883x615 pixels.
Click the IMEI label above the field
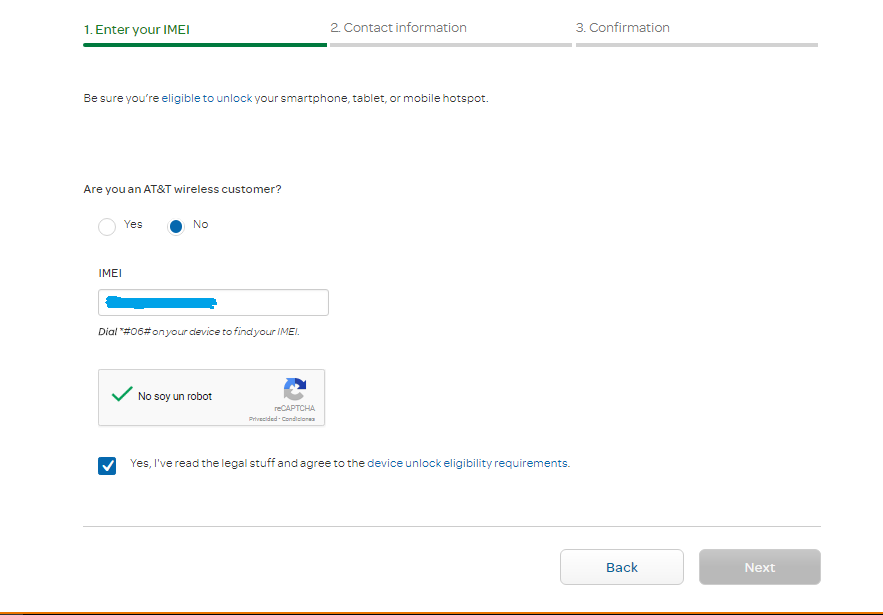pyautogui.click(x=110, y=273)
